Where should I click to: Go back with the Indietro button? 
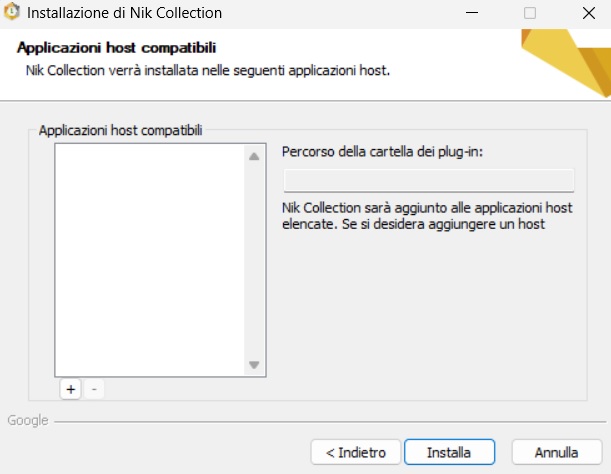(356, 452)
